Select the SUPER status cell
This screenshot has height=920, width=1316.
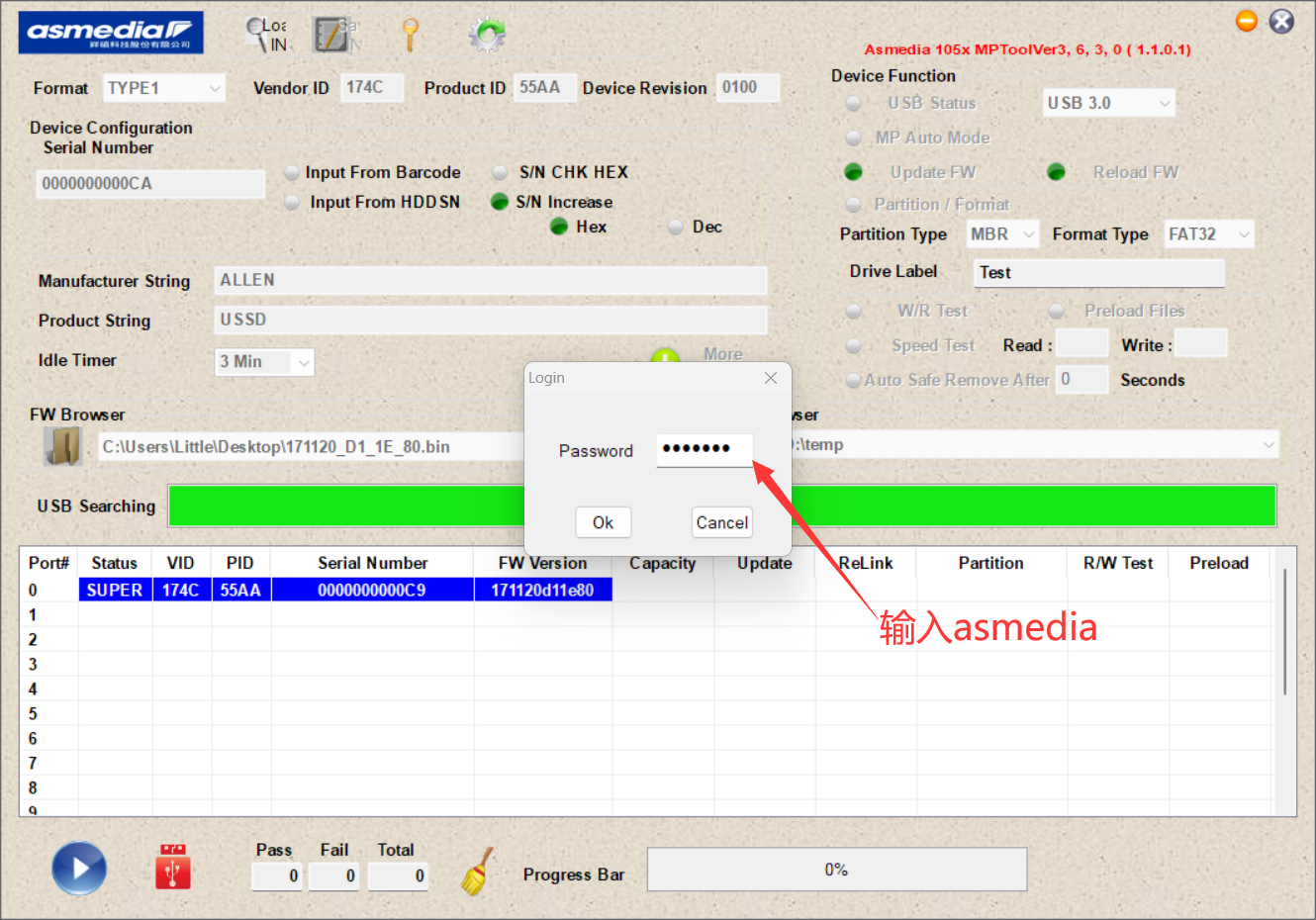pos(115,591)
